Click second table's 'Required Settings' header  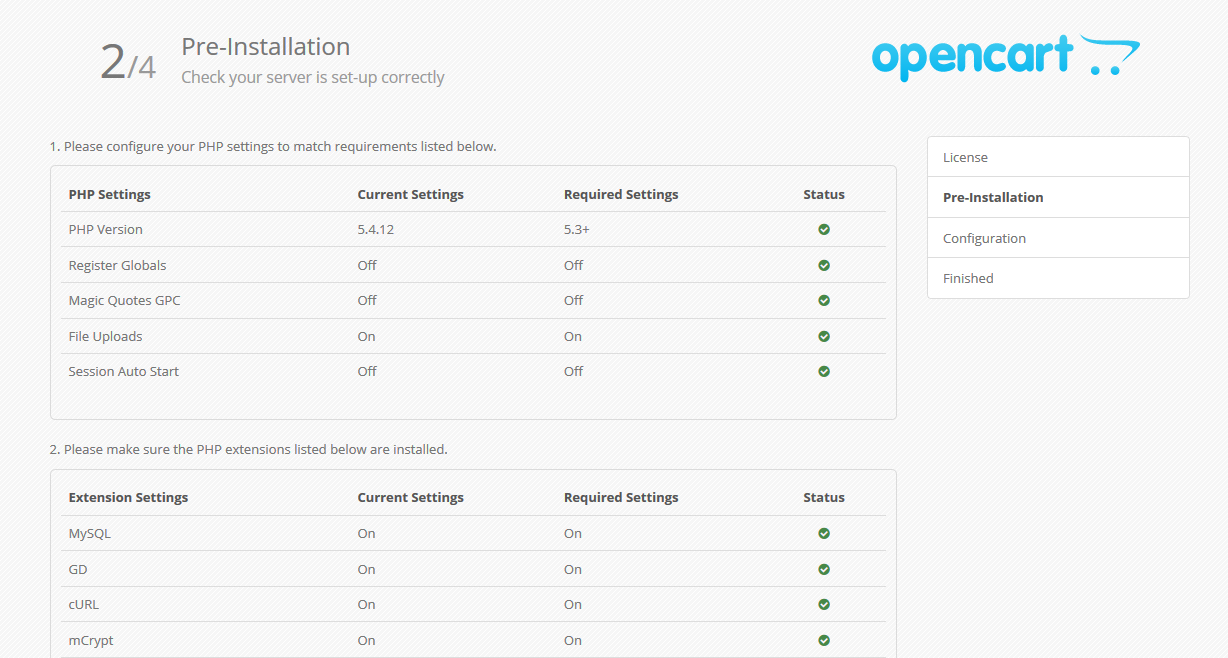pyautogui.click(x=621, y=497)
